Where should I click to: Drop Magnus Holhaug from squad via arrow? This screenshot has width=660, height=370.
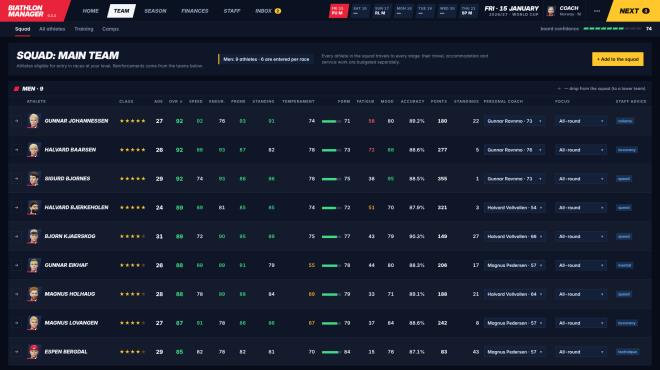pos(16,294)
